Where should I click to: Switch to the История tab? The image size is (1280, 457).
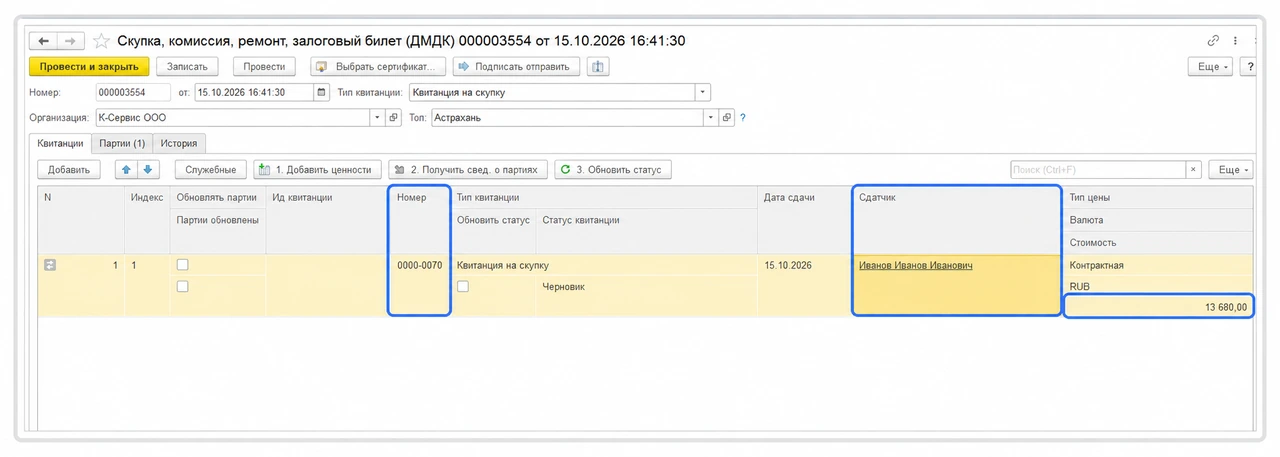click(180, 144)
